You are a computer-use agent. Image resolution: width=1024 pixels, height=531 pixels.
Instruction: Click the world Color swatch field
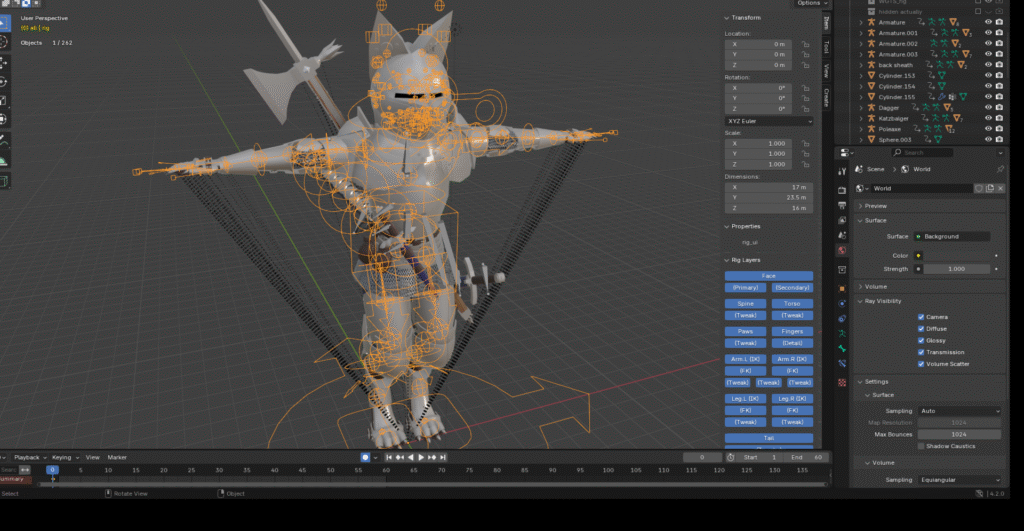(x=949, y=256)
